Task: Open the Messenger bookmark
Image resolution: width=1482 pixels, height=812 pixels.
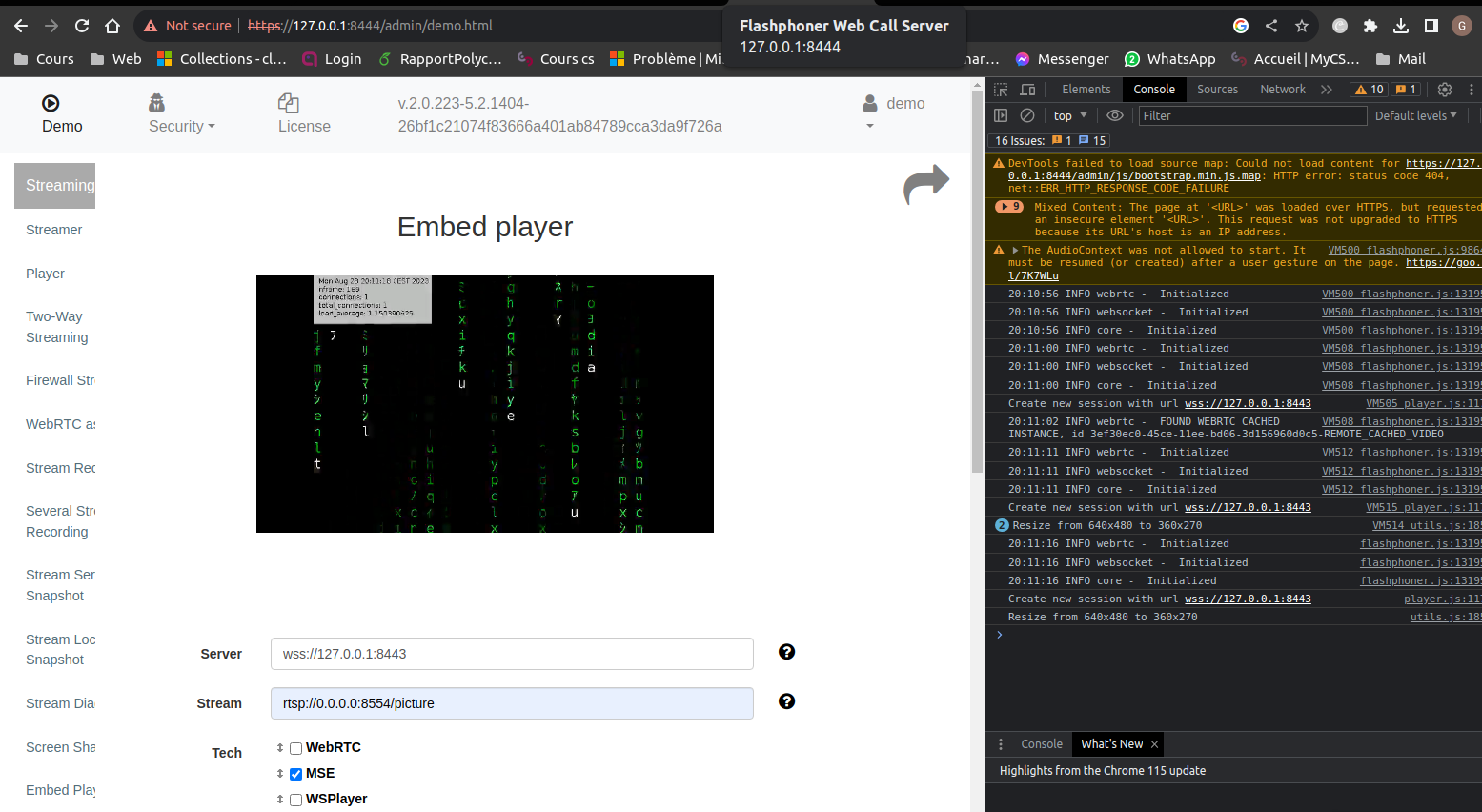Action: pyautogui.click(x=1062, y=59)
